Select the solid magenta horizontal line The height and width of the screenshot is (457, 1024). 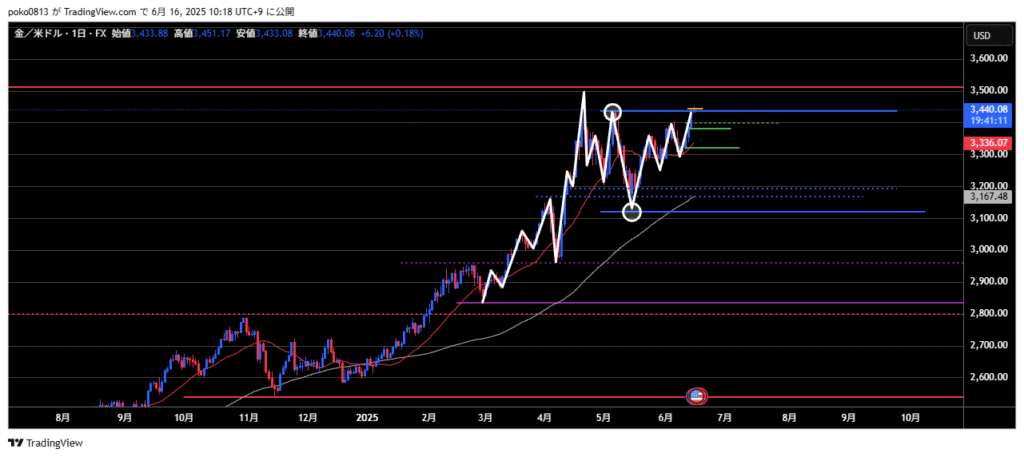tap(700, 302)
